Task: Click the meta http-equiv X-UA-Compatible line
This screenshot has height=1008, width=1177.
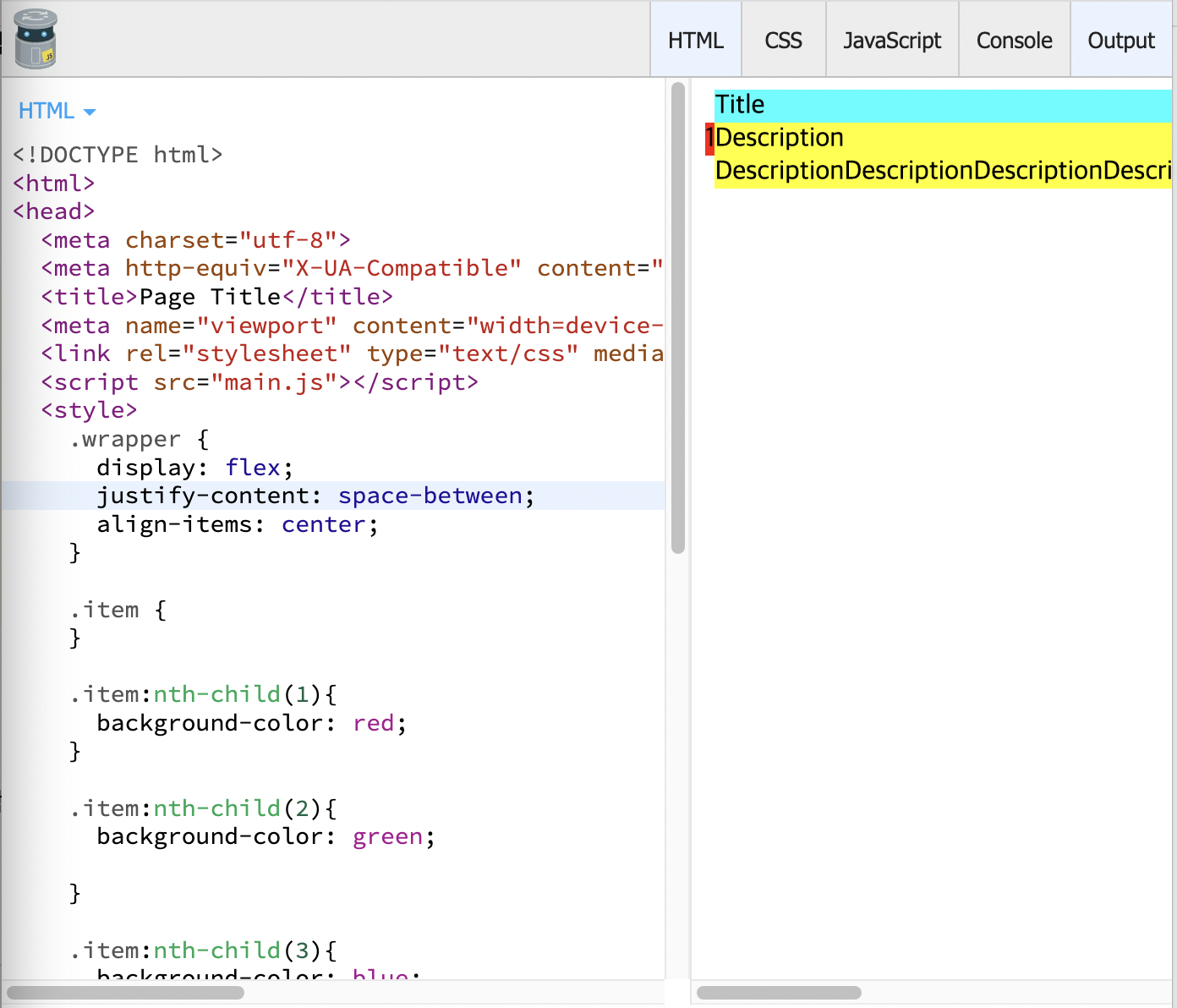Action: point(352,268)
